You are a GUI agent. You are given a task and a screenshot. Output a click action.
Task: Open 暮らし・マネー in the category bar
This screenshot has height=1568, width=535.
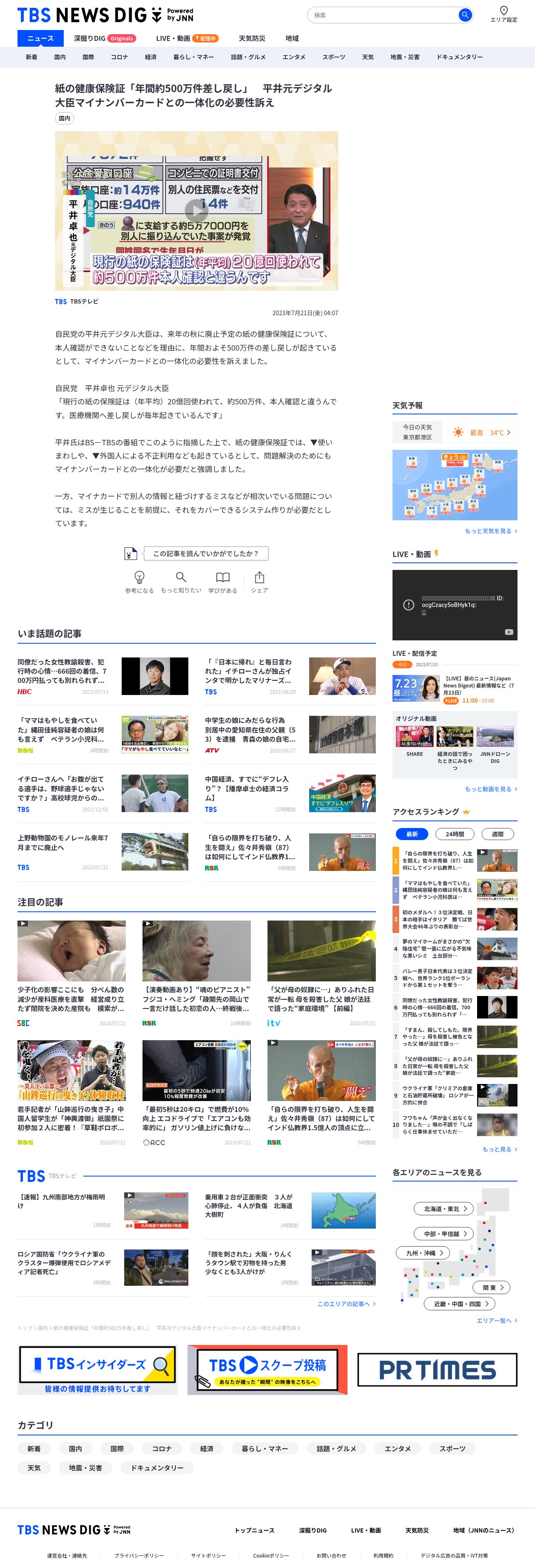click(194, 57)
